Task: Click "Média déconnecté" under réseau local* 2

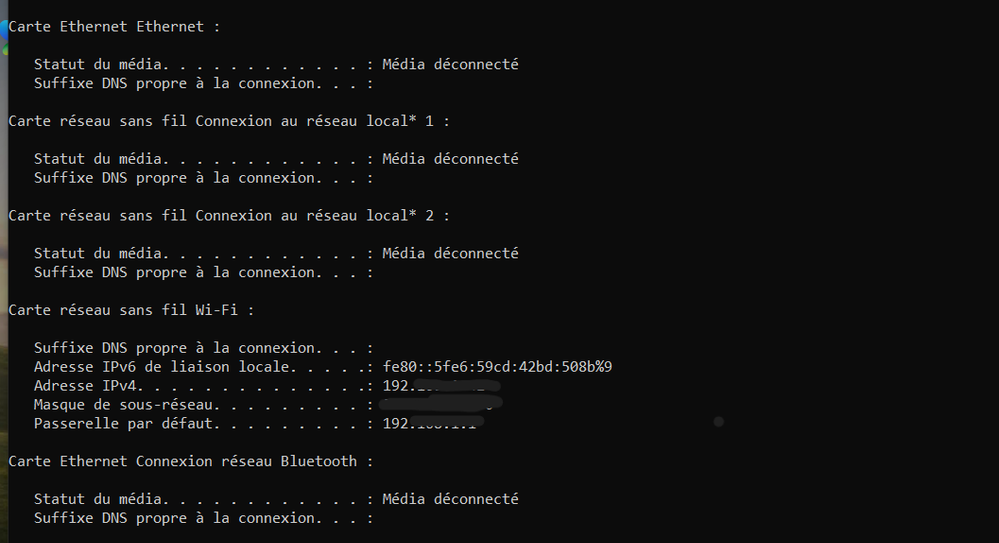Action: [x=450, y=254]
